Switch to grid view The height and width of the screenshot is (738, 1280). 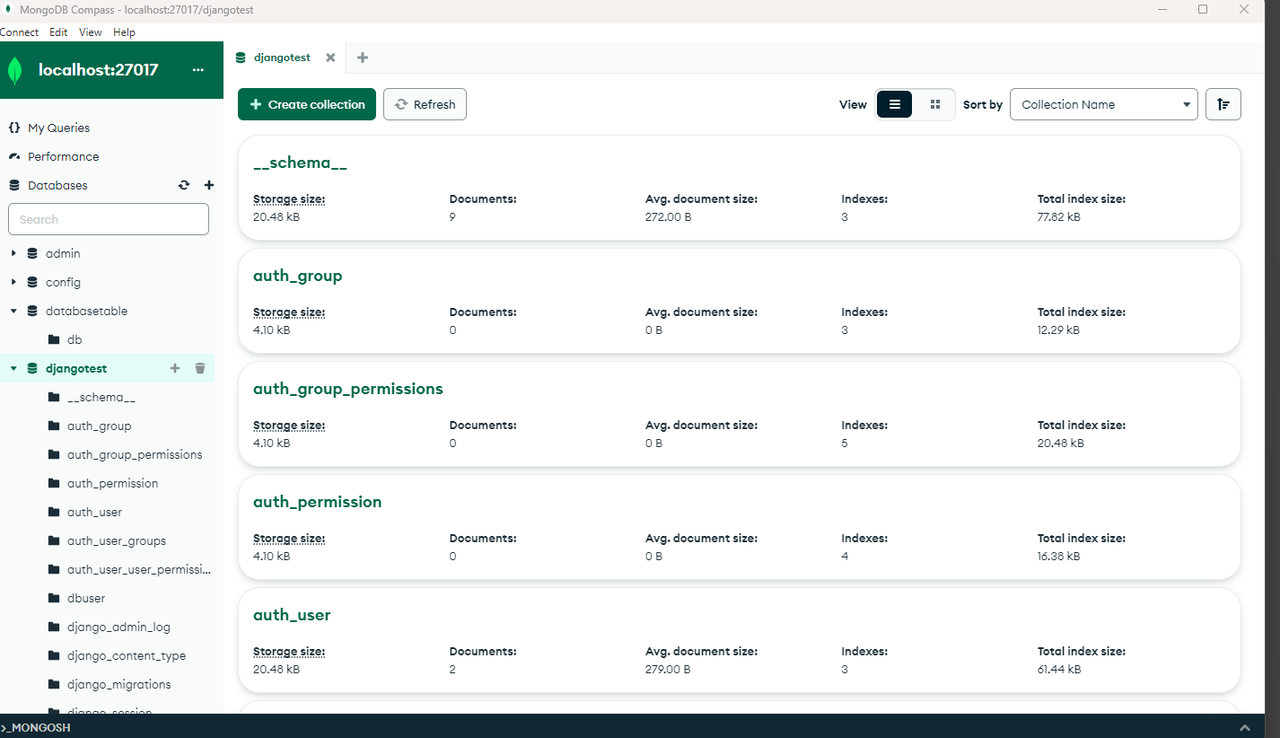click(935, 104)
